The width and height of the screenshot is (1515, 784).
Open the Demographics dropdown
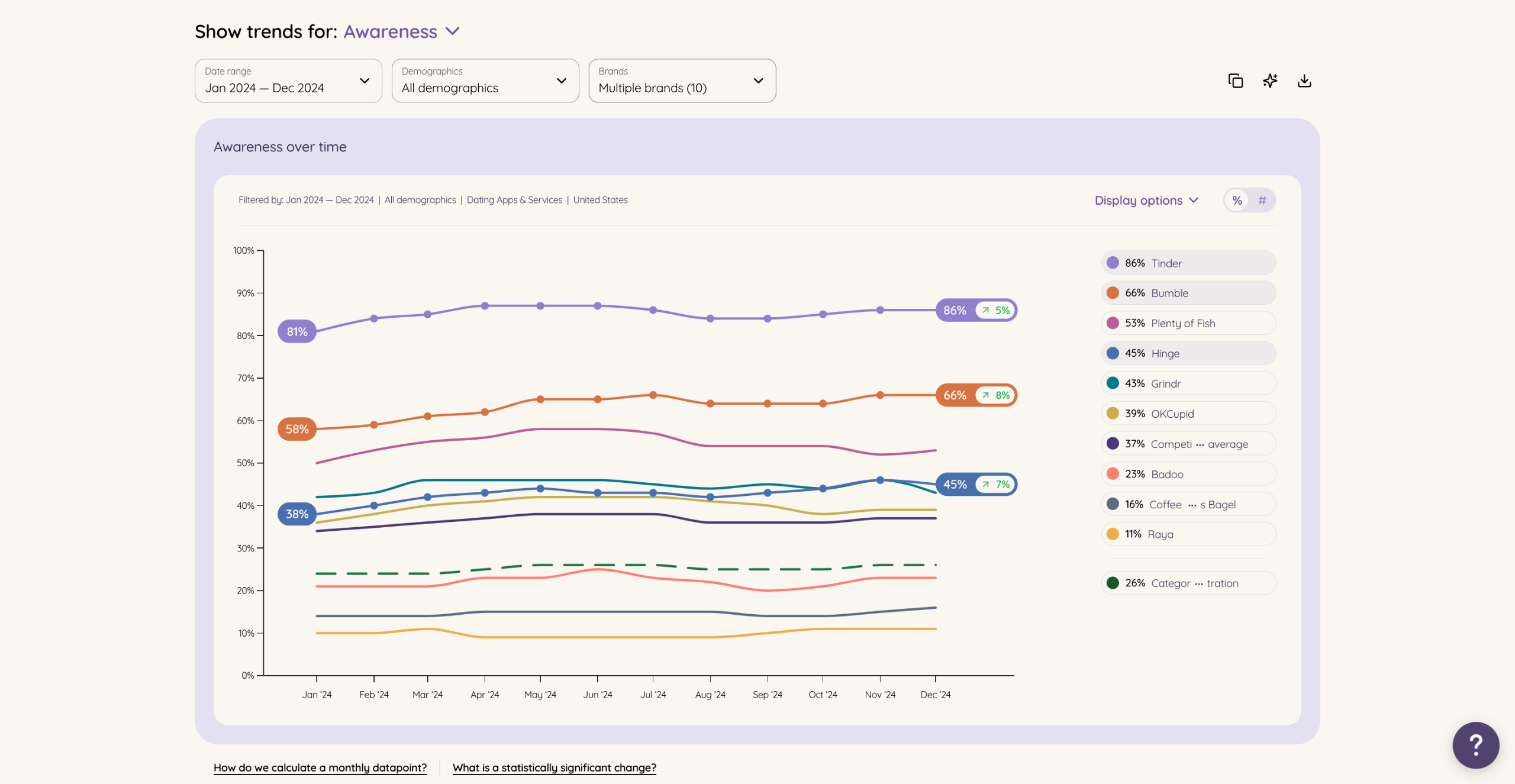tap(485, 81)
